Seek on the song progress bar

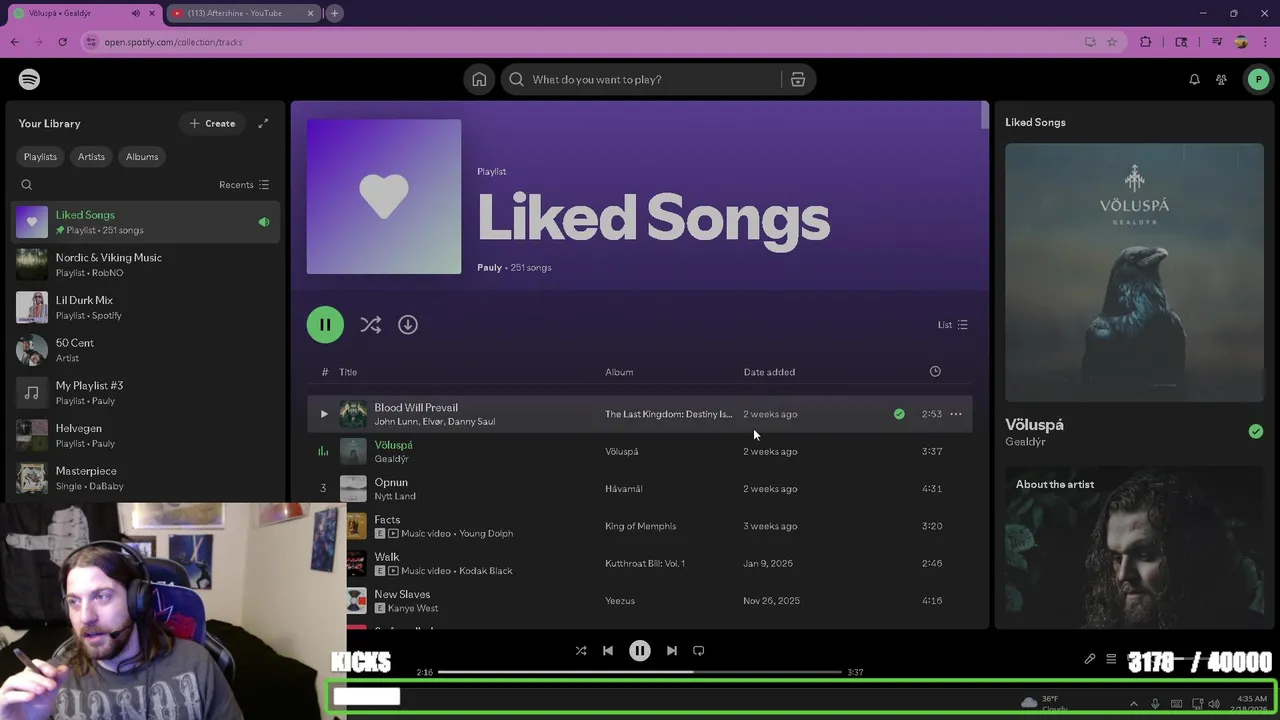[640, 672]
